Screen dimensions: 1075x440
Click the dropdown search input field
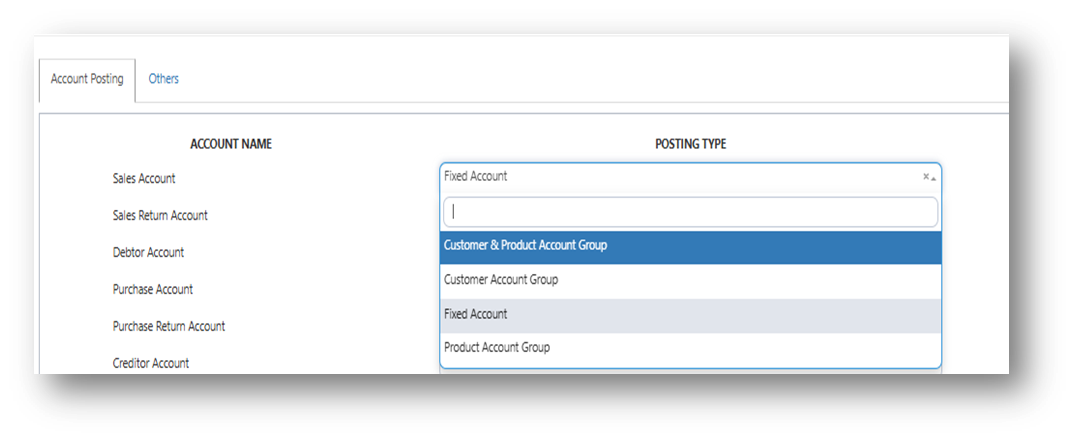point(690,212)
